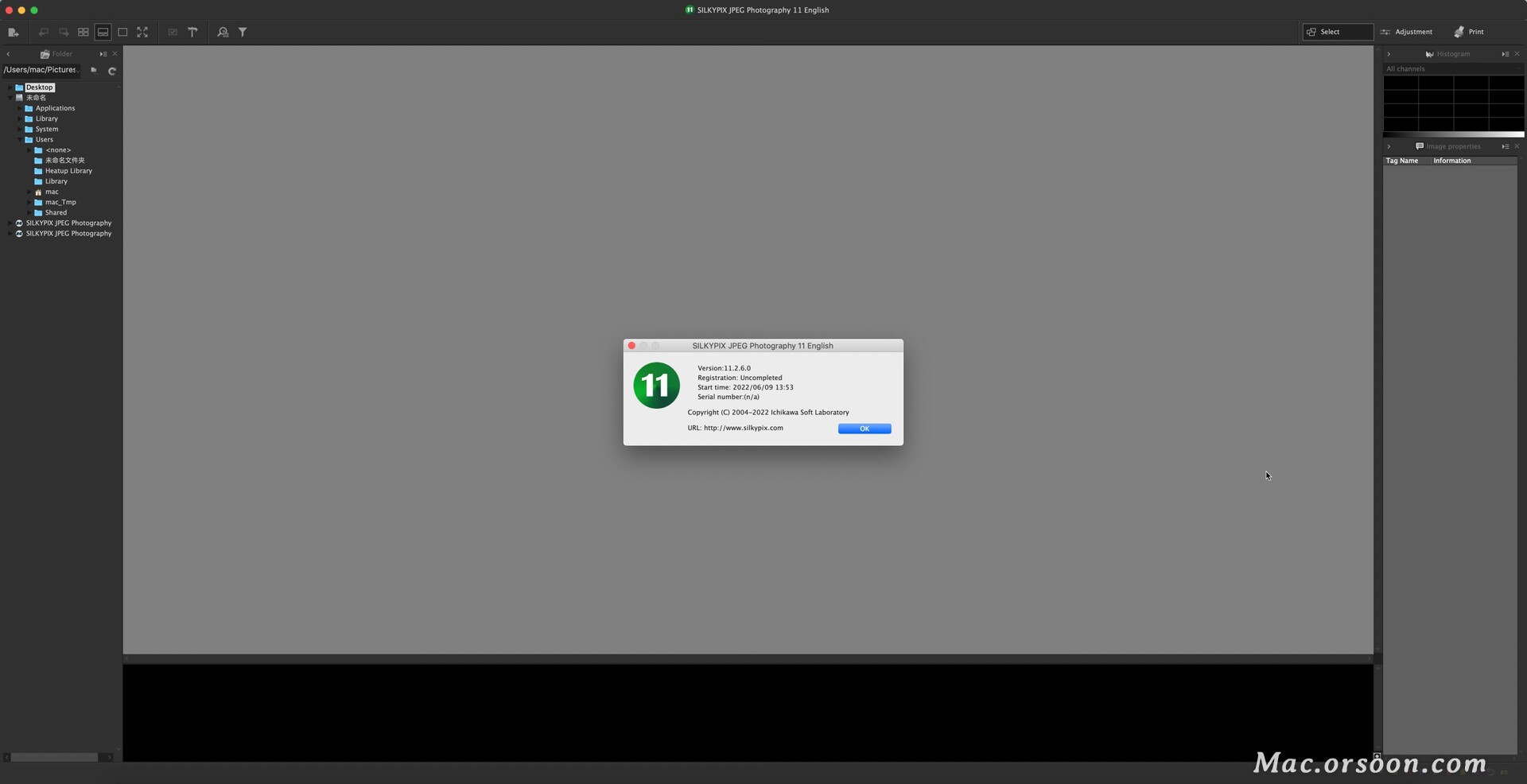Expand the mac home folder arrow
1527x784 pixels.
[29, 192]
